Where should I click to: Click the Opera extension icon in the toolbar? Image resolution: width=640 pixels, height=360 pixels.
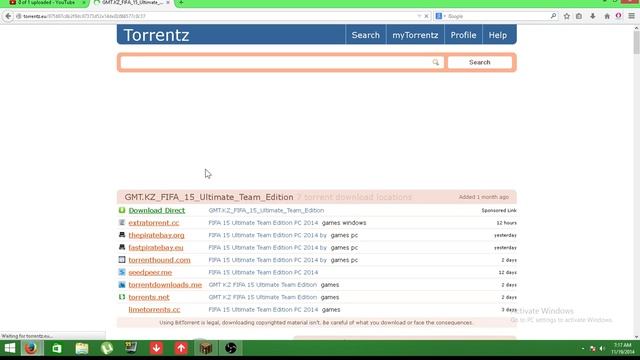pyautogui.click(x=619, y=16)
